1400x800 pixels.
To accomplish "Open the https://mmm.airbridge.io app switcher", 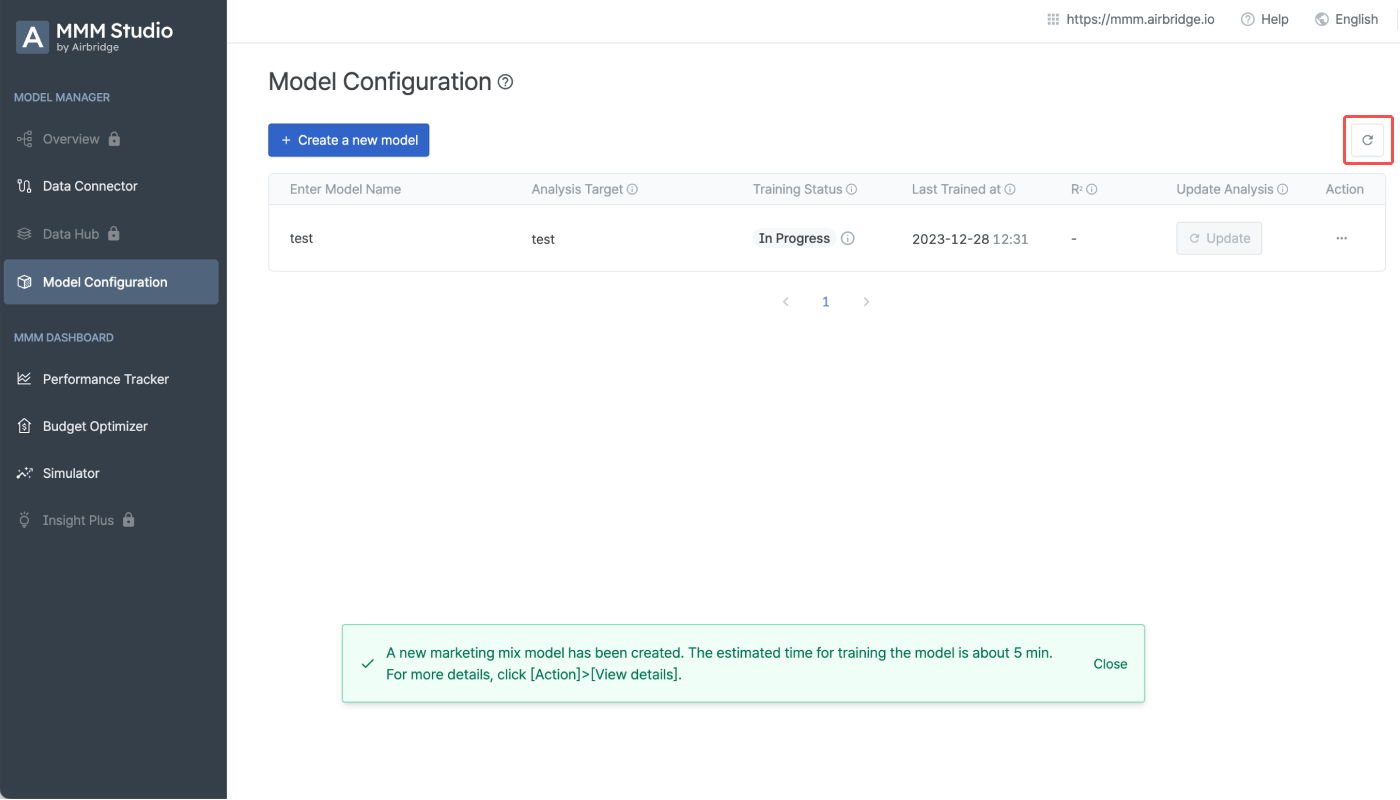I will tap(1130, 19).
